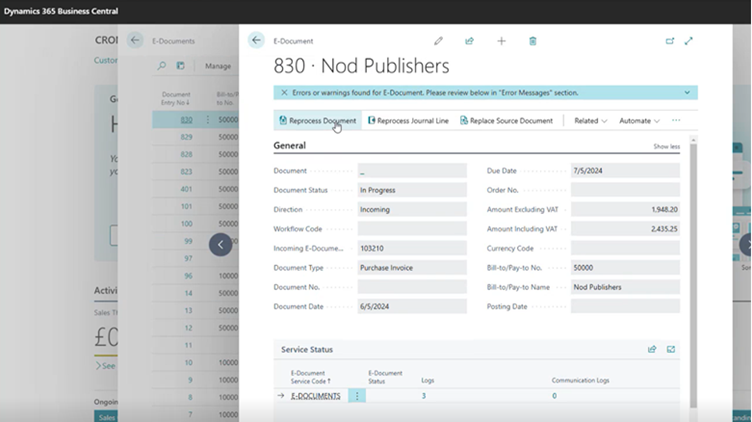Open row options for E-DOCUMENTS service
Screen dimensions: 752x422
(357, 396)
